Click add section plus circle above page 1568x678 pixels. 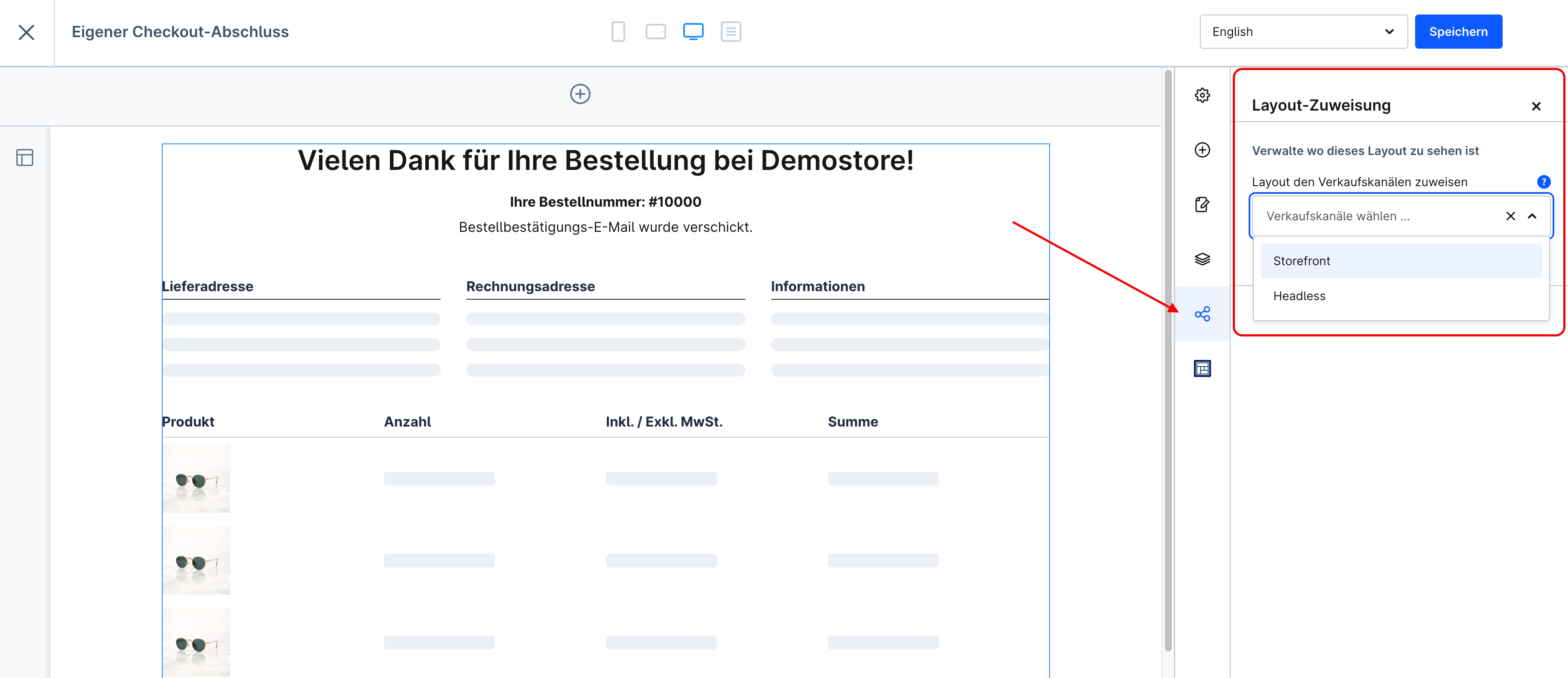coord(580,94)
